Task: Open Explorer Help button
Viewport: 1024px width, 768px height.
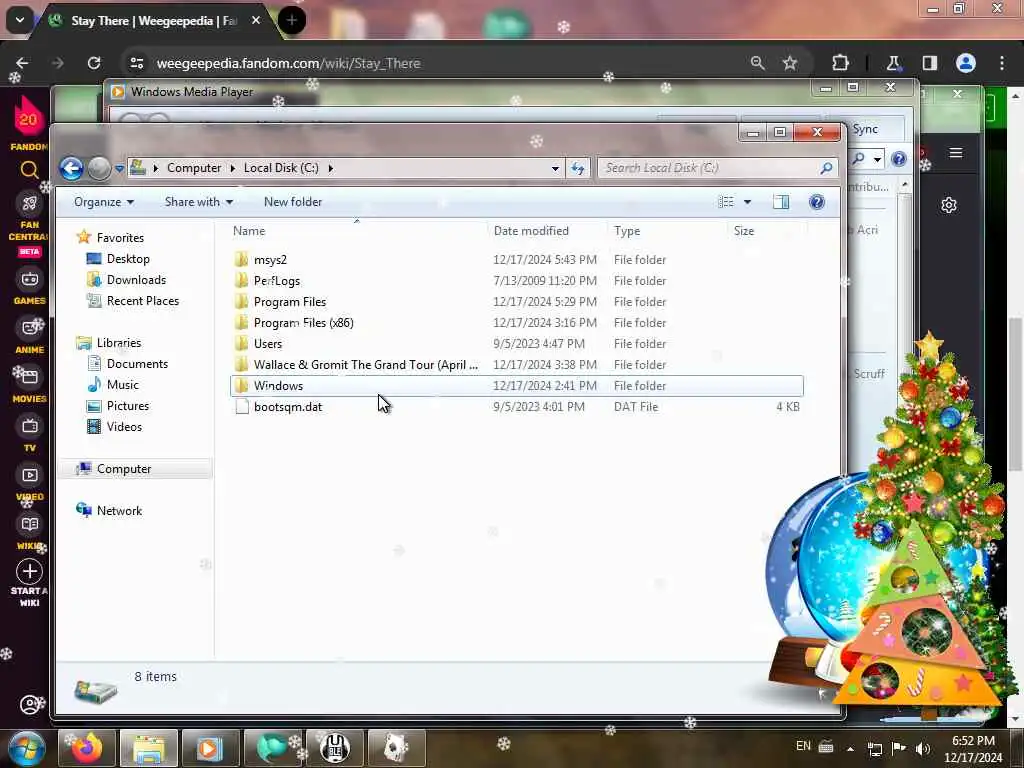Action: pos(816,202)
